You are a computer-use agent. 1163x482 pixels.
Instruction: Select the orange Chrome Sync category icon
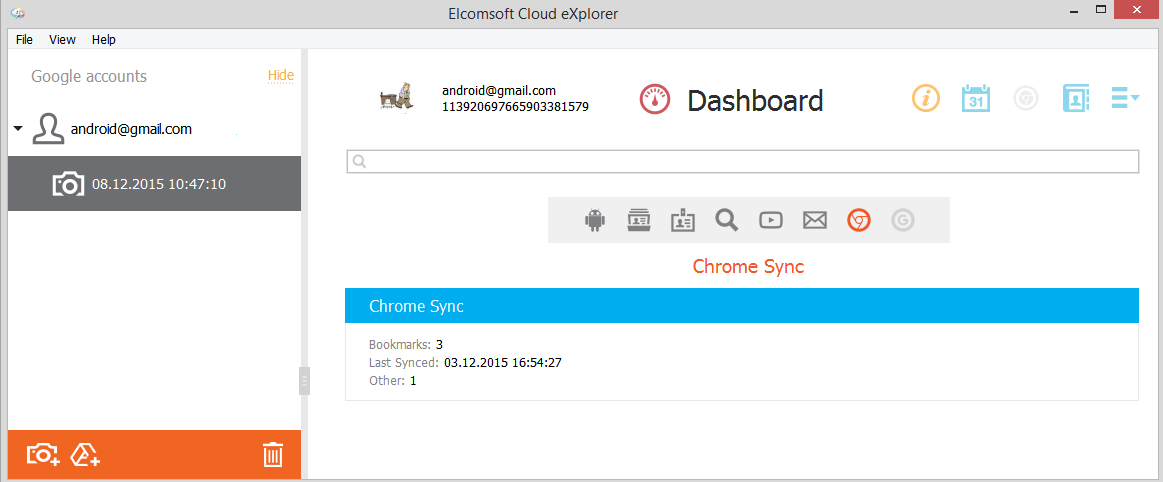coord(859,220)
